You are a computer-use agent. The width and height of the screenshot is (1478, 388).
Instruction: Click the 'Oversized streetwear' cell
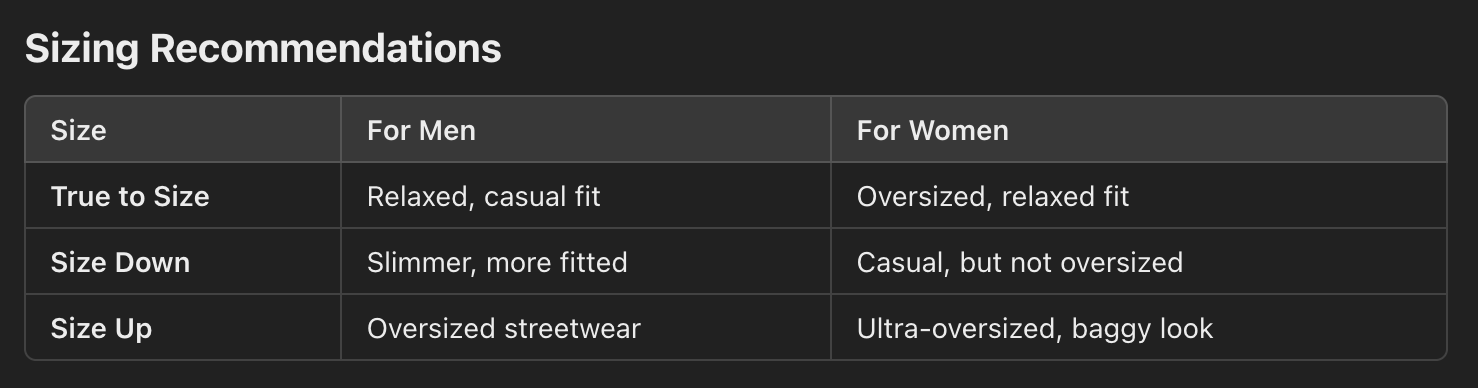tap(504, 328)
